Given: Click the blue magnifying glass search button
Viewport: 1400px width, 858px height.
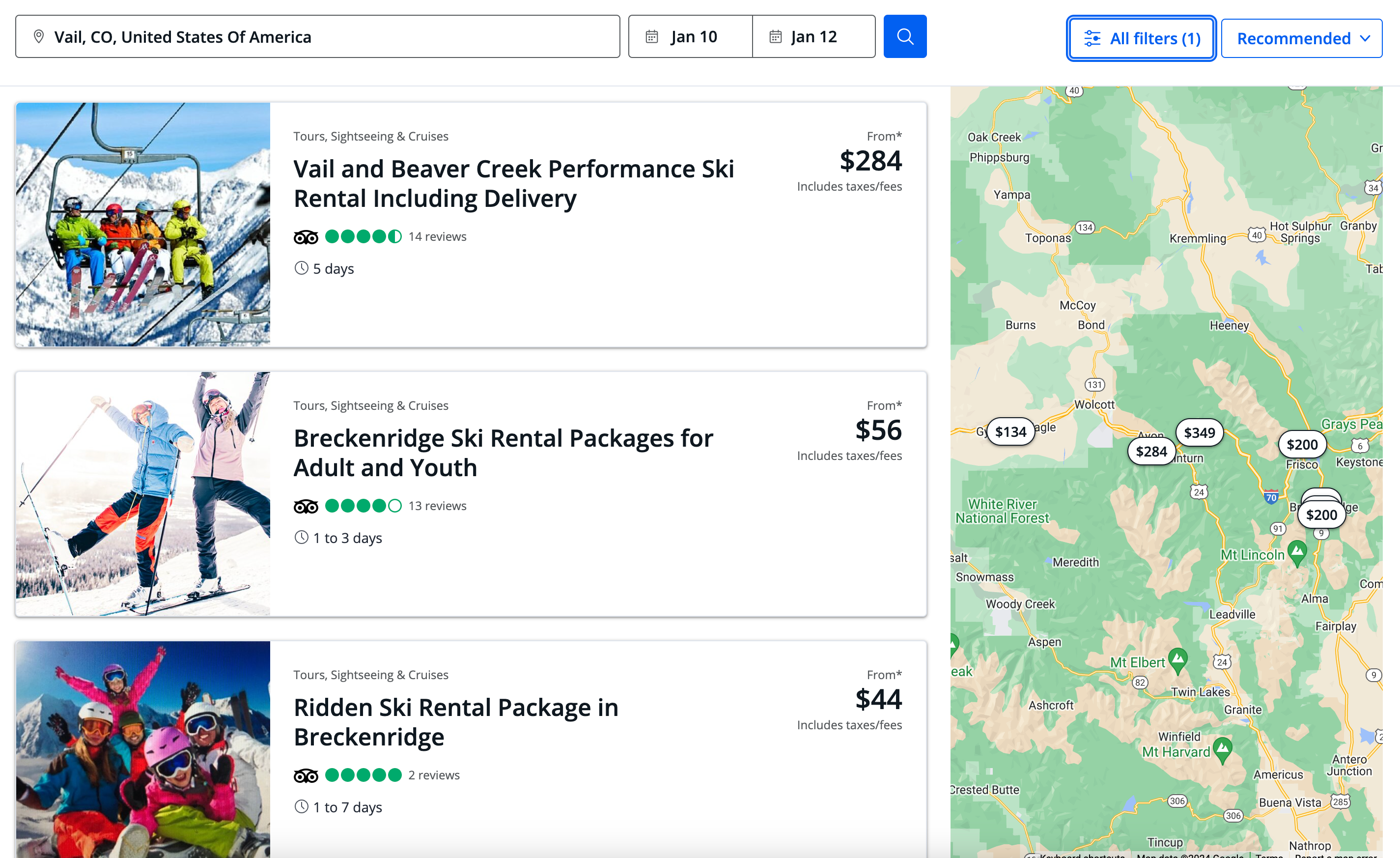Looking at the screenshot, I should click(x=904, y=36).
